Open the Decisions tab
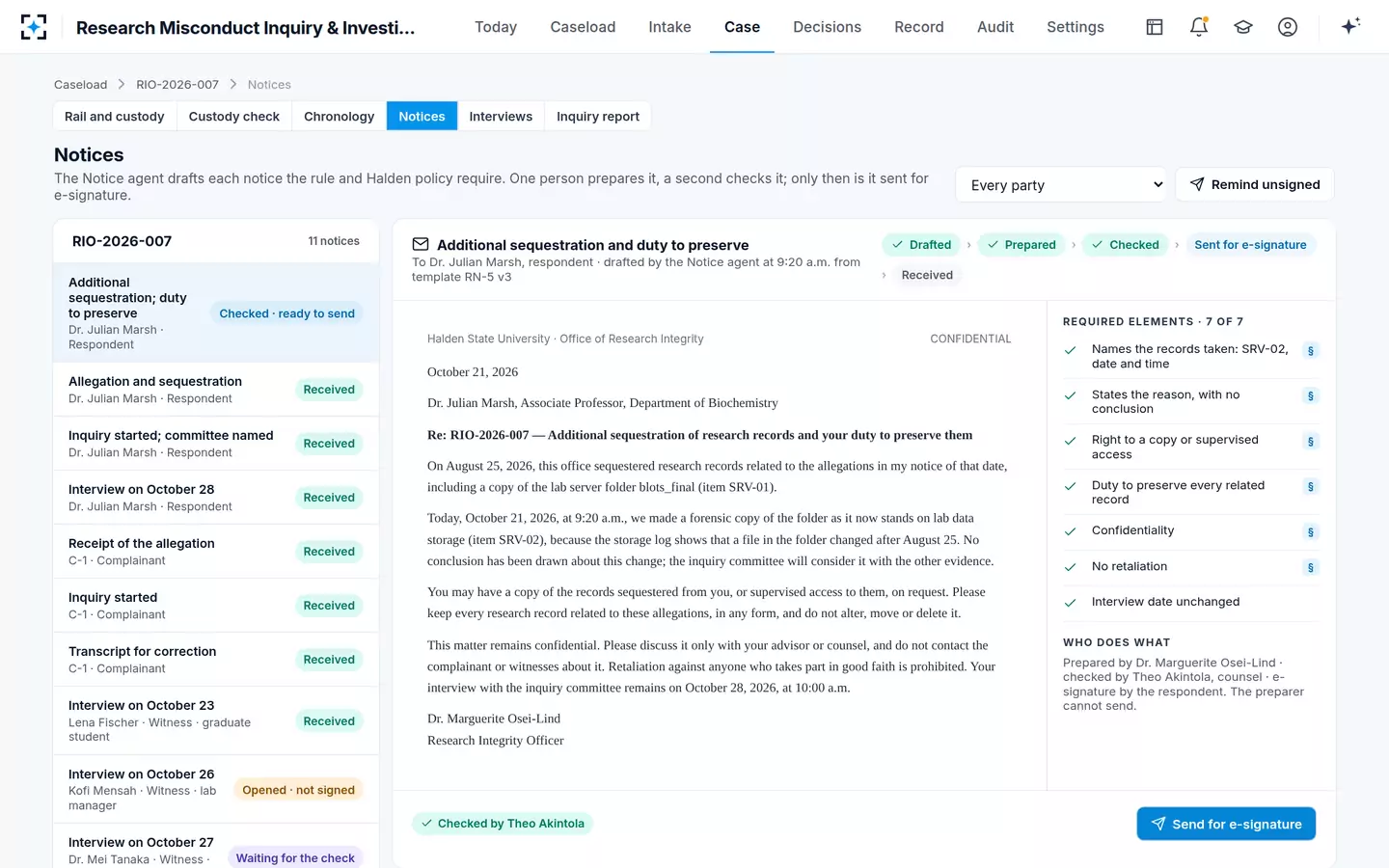 click(827, 27)
